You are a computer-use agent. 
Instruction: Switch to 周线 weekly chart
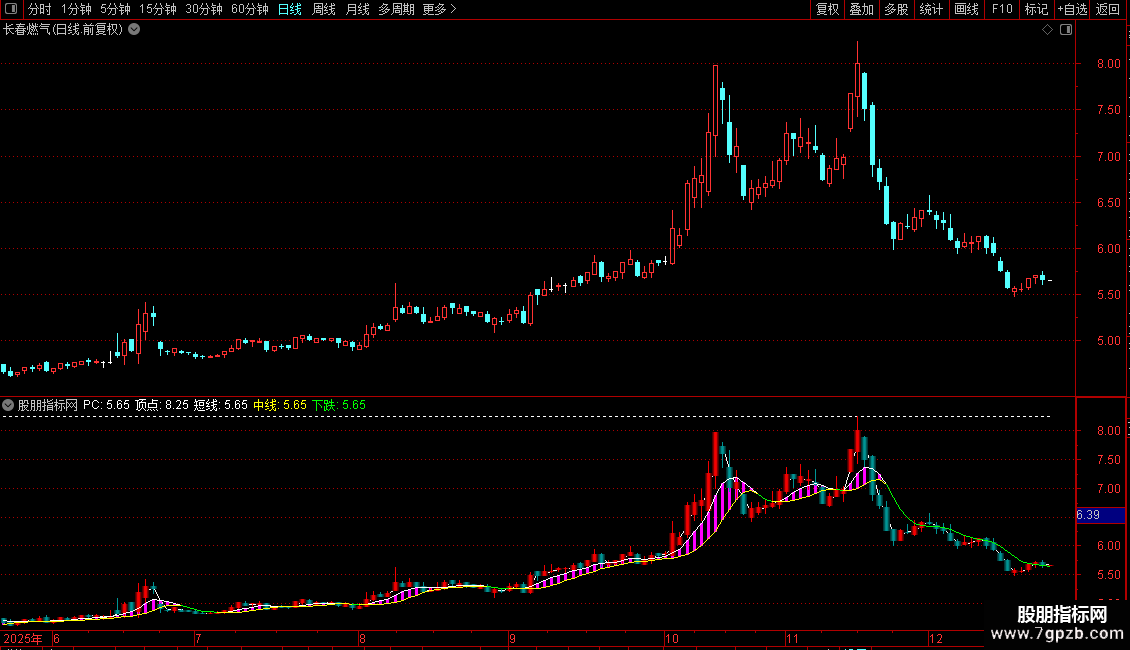324,9
